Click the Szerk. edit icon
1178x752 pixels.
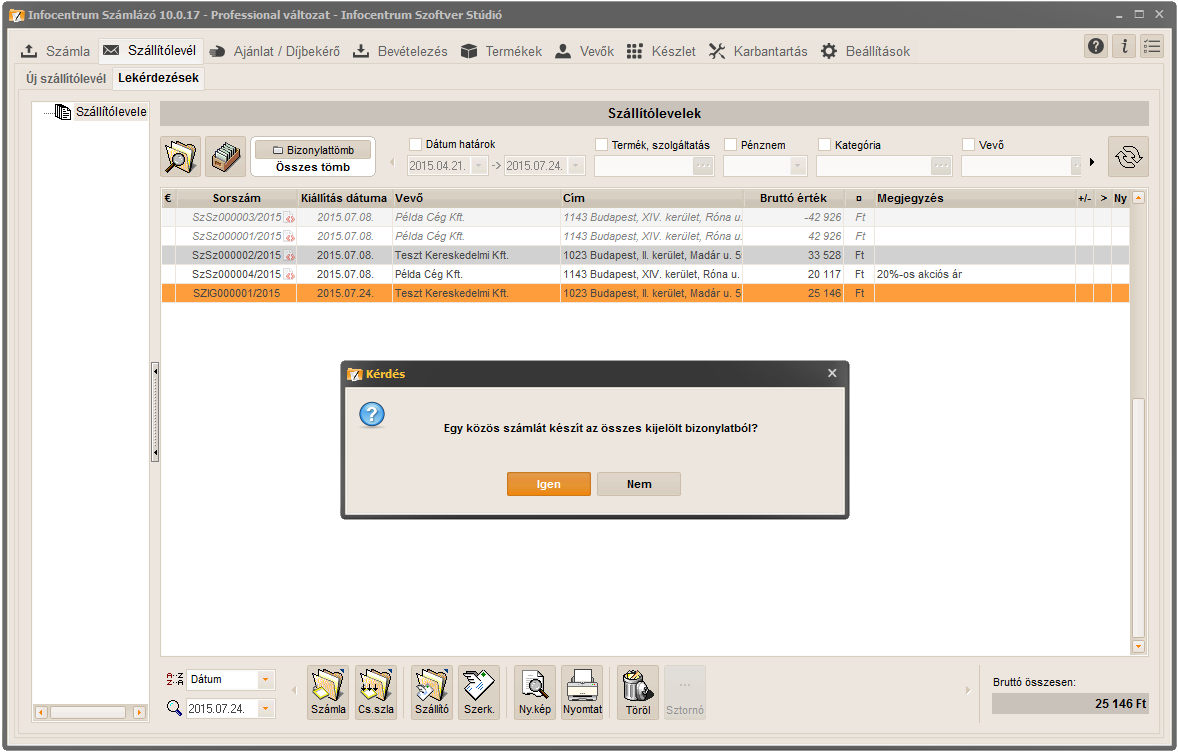pos(479,692)
